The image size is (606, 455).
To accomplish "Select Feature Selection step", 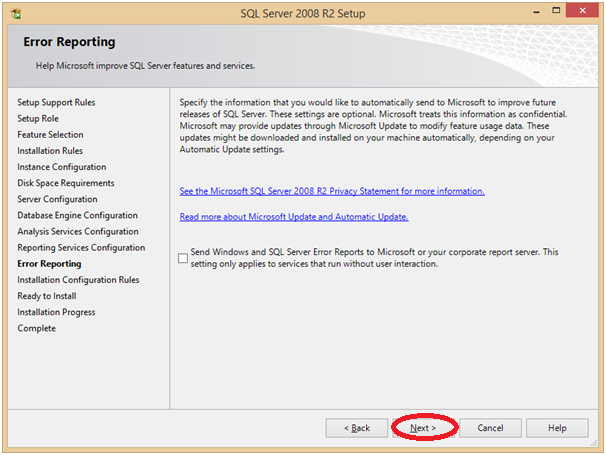I will click(50, 135).
